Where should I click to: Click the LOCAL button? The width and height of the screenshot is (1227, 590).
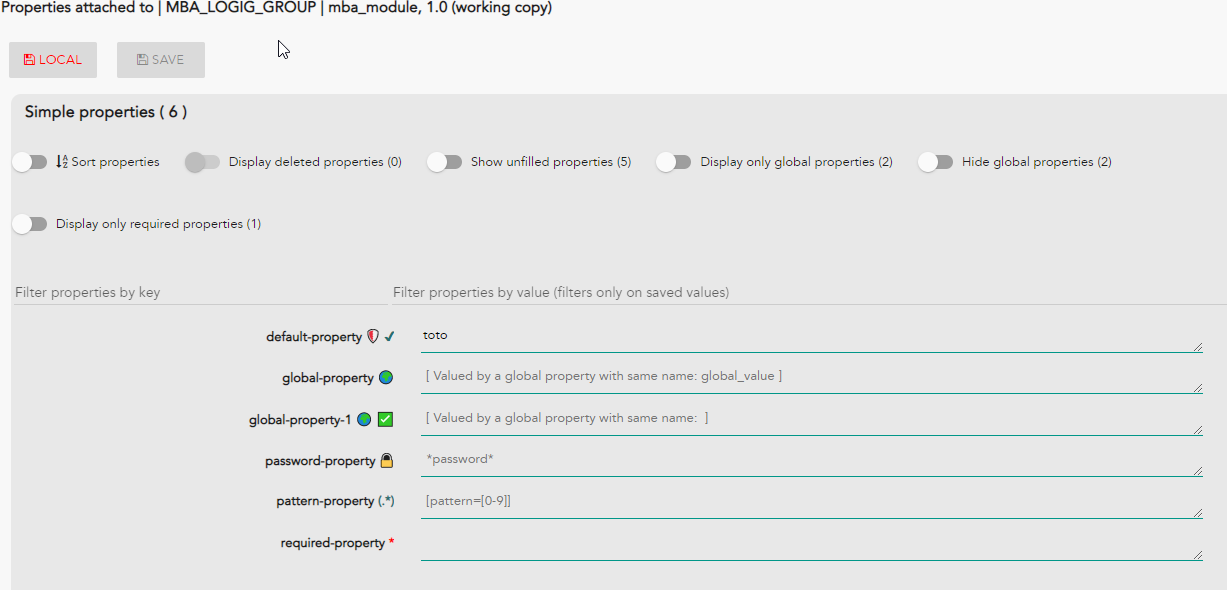point(53,60)
